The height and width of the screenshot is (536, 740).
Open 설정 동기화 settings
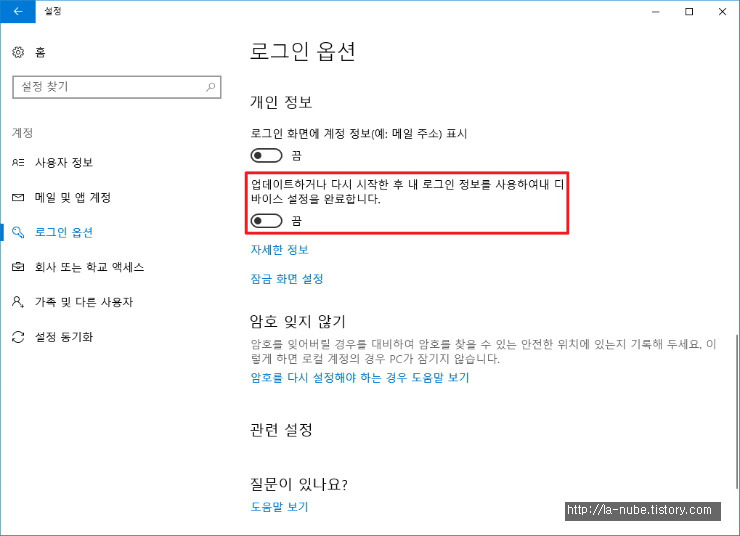coord(64,337)
